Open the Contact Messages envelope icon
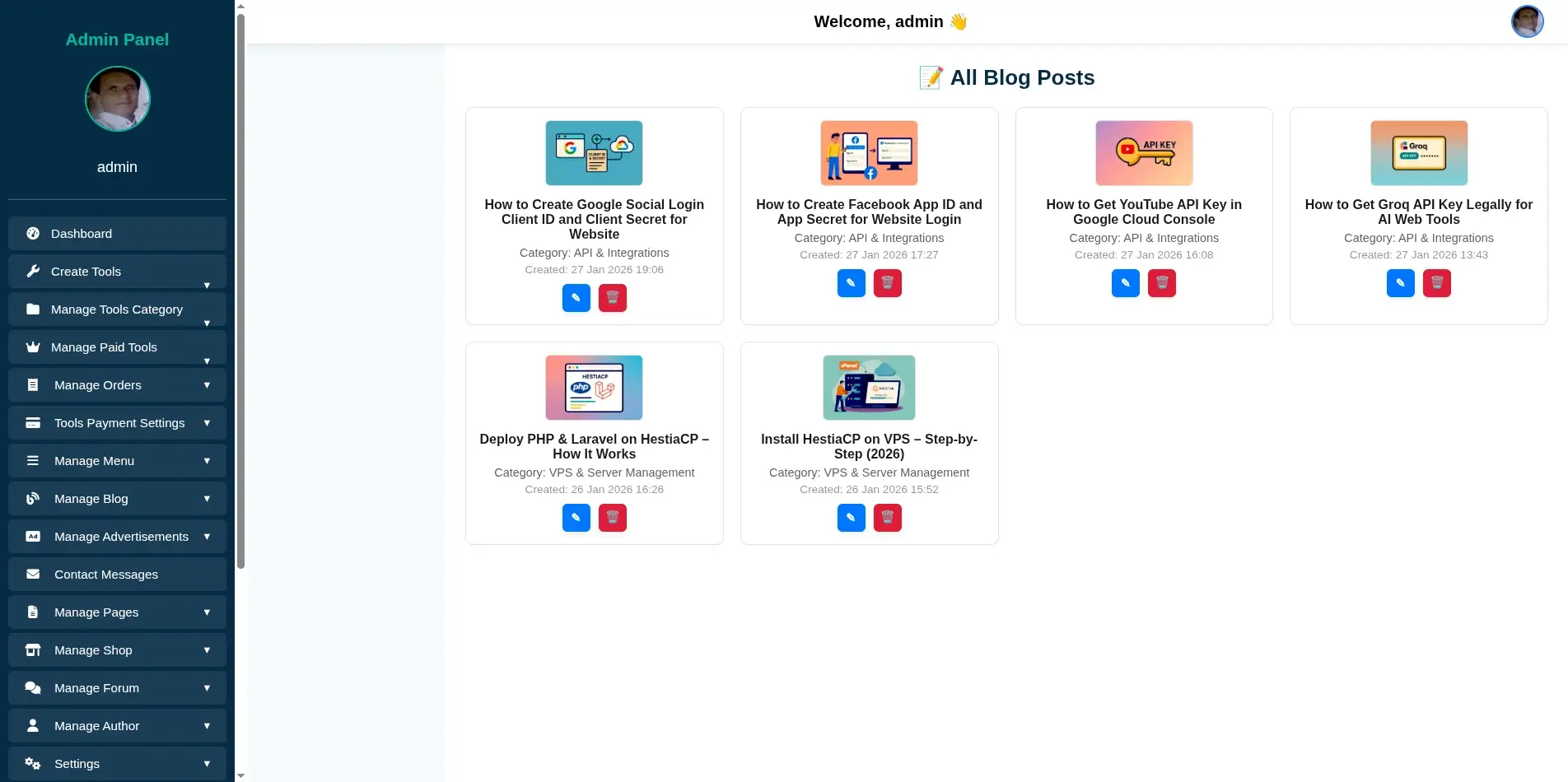1568x782 pixels. [x=33, y=574]
